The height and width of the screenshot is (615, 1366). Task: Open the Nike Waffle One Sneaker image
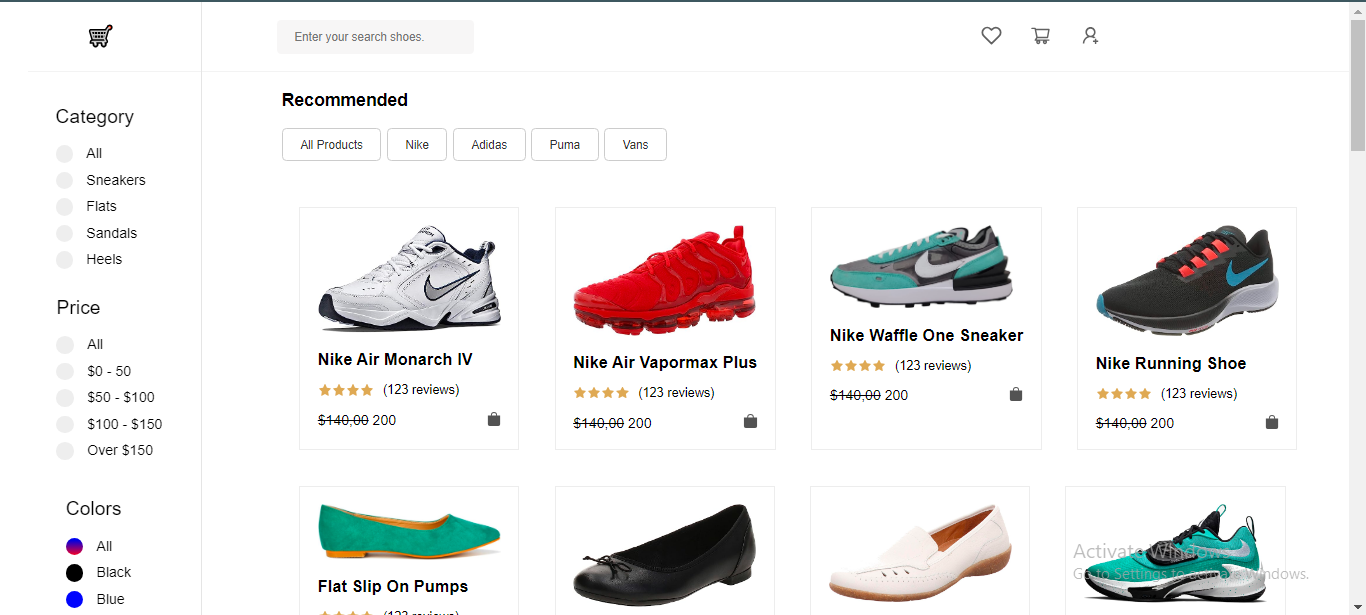click(x=921, y=267)
